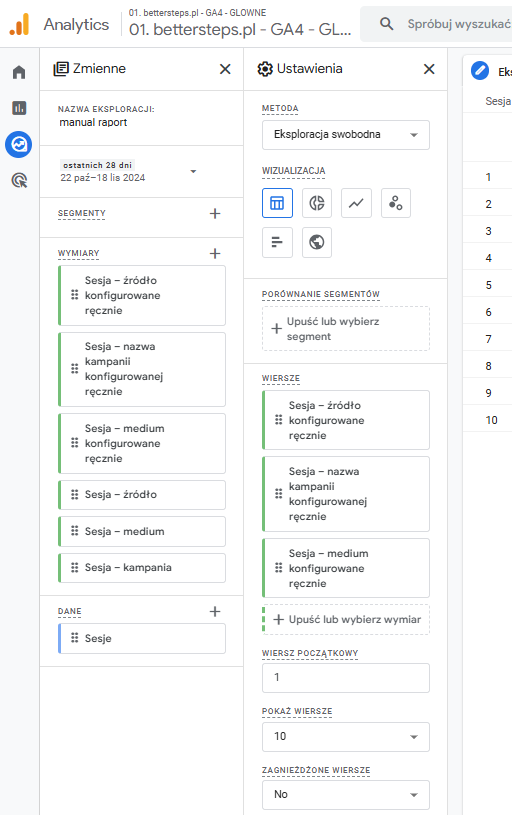This screenshot has width=512, height=815.
Task: Grab drag handle of Sesja – źródło dimension
Action: pyautogui.click(x=74, y=494)
